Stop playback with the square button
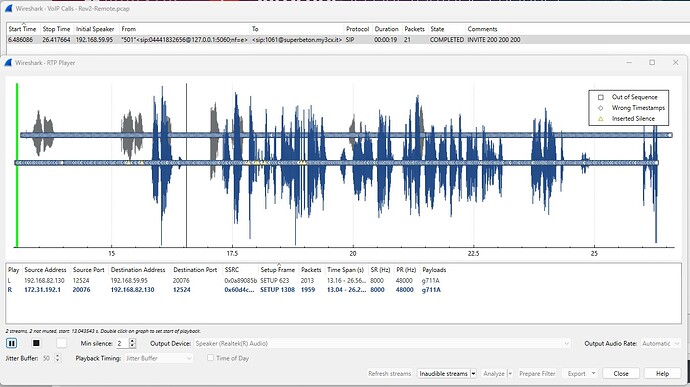Image resolution: width=690 pixels, height=387 pixels. point(37,343)
